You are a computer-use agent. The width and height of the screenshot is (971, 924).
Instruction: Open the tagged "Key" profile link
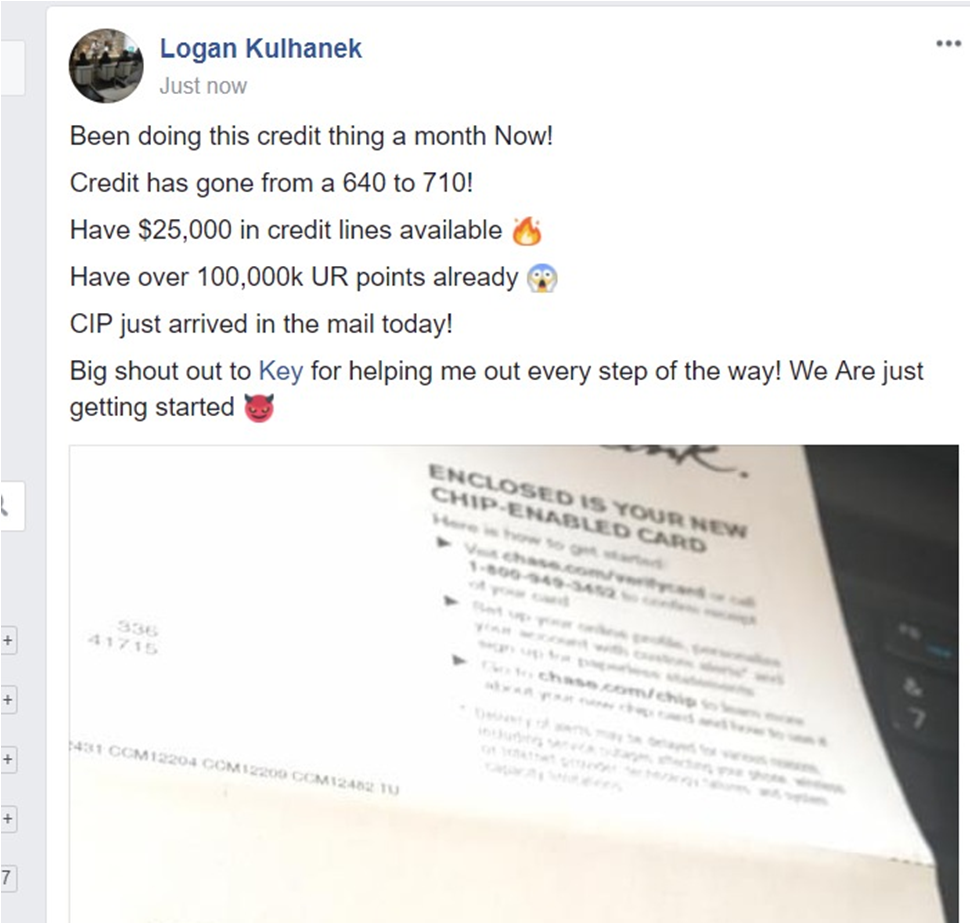pyautogui.click(x=281, y=370)
